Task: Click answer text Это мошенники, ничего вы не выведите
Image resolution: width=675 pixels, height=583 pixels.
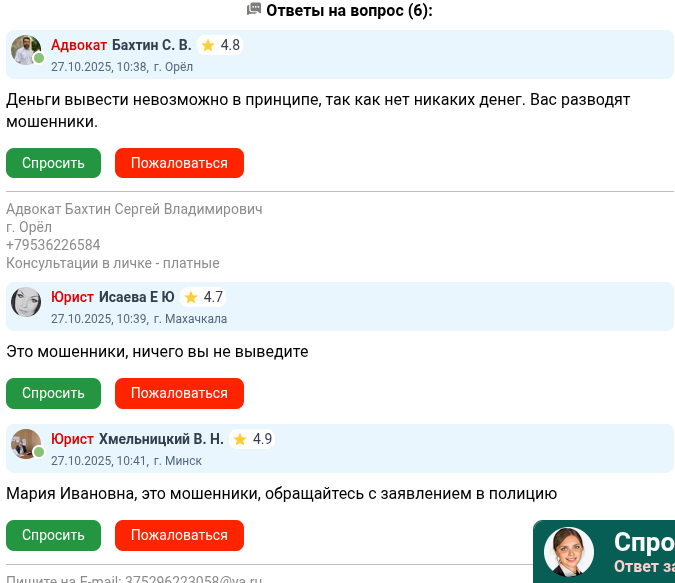Action: click(157, 352)
